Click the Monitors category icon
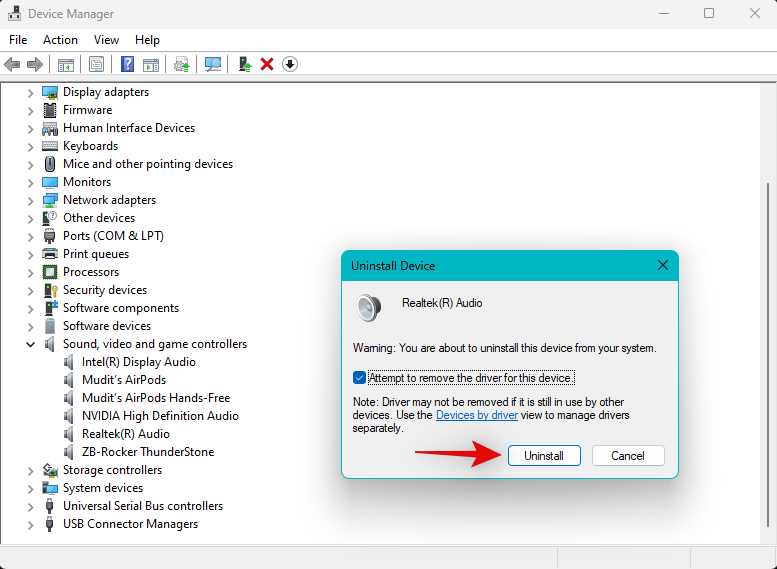777x569 pixels. pos(50,182)
